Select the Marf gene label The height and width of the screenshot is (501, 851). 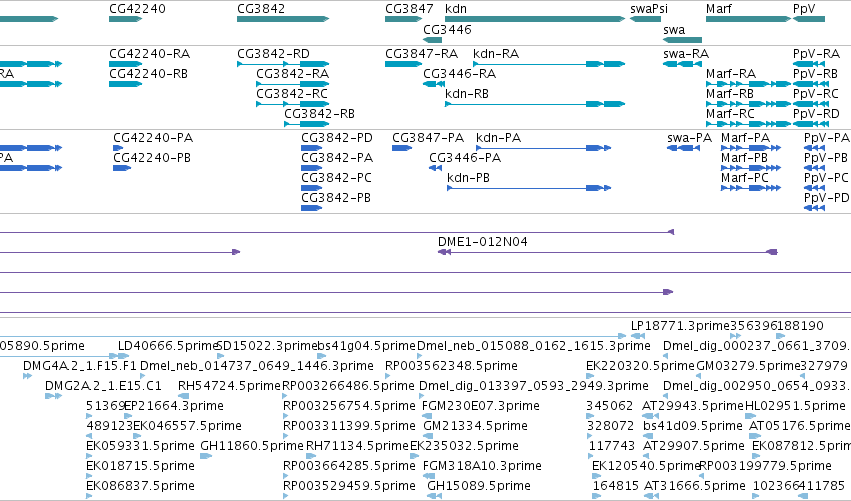click(x=719, y=9)
